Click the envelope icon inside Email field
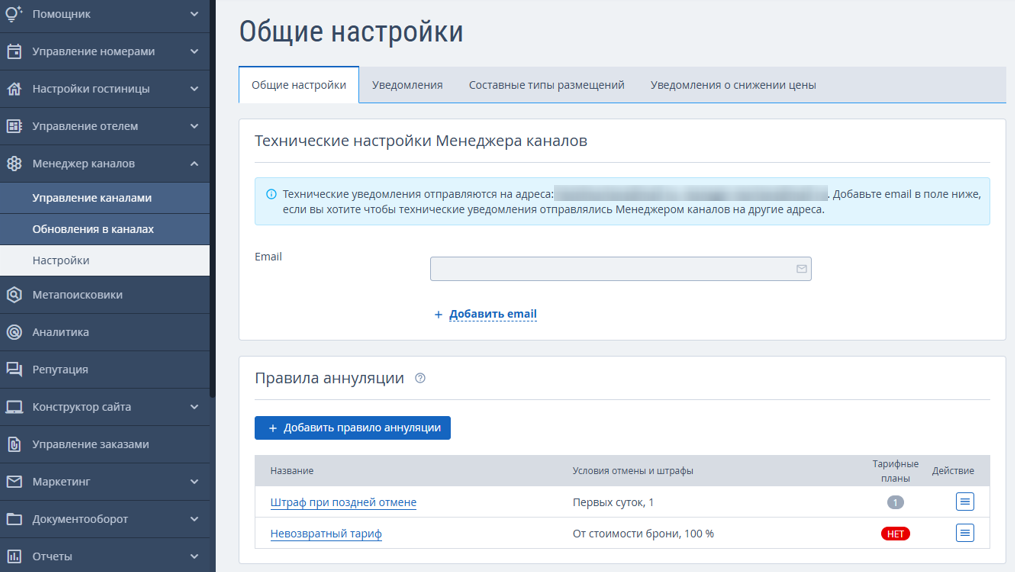 tap(801, 269)
